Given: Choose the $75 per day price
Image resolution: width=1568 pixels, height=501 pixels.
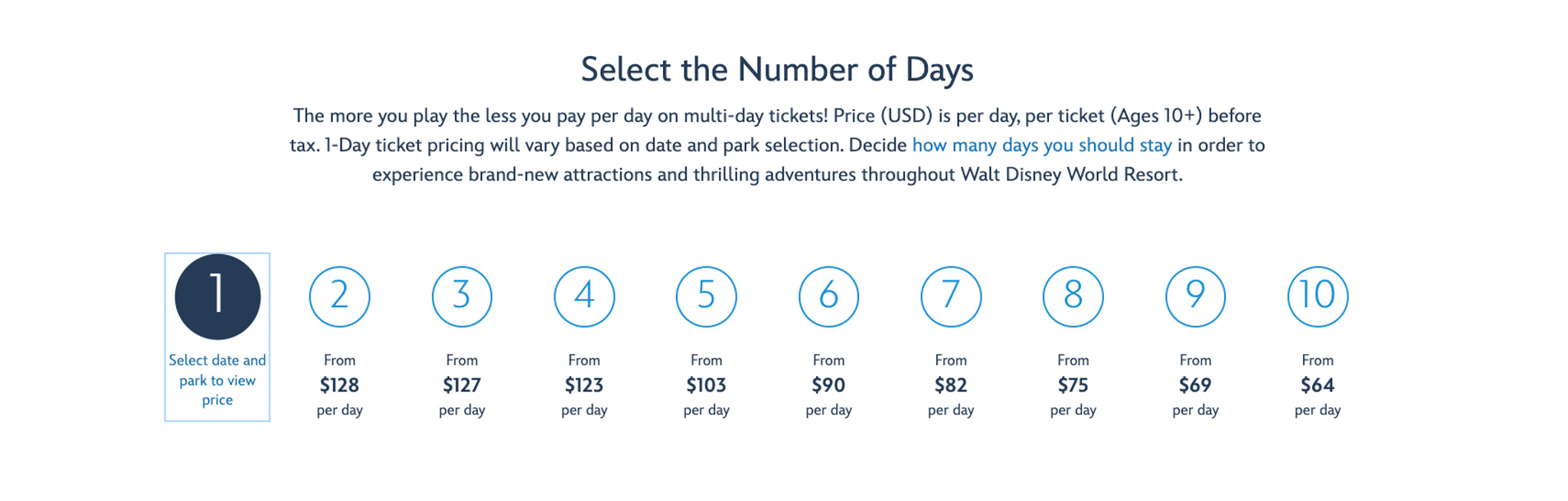Looking at the screenshot, I should click(x=1073, y=385).
